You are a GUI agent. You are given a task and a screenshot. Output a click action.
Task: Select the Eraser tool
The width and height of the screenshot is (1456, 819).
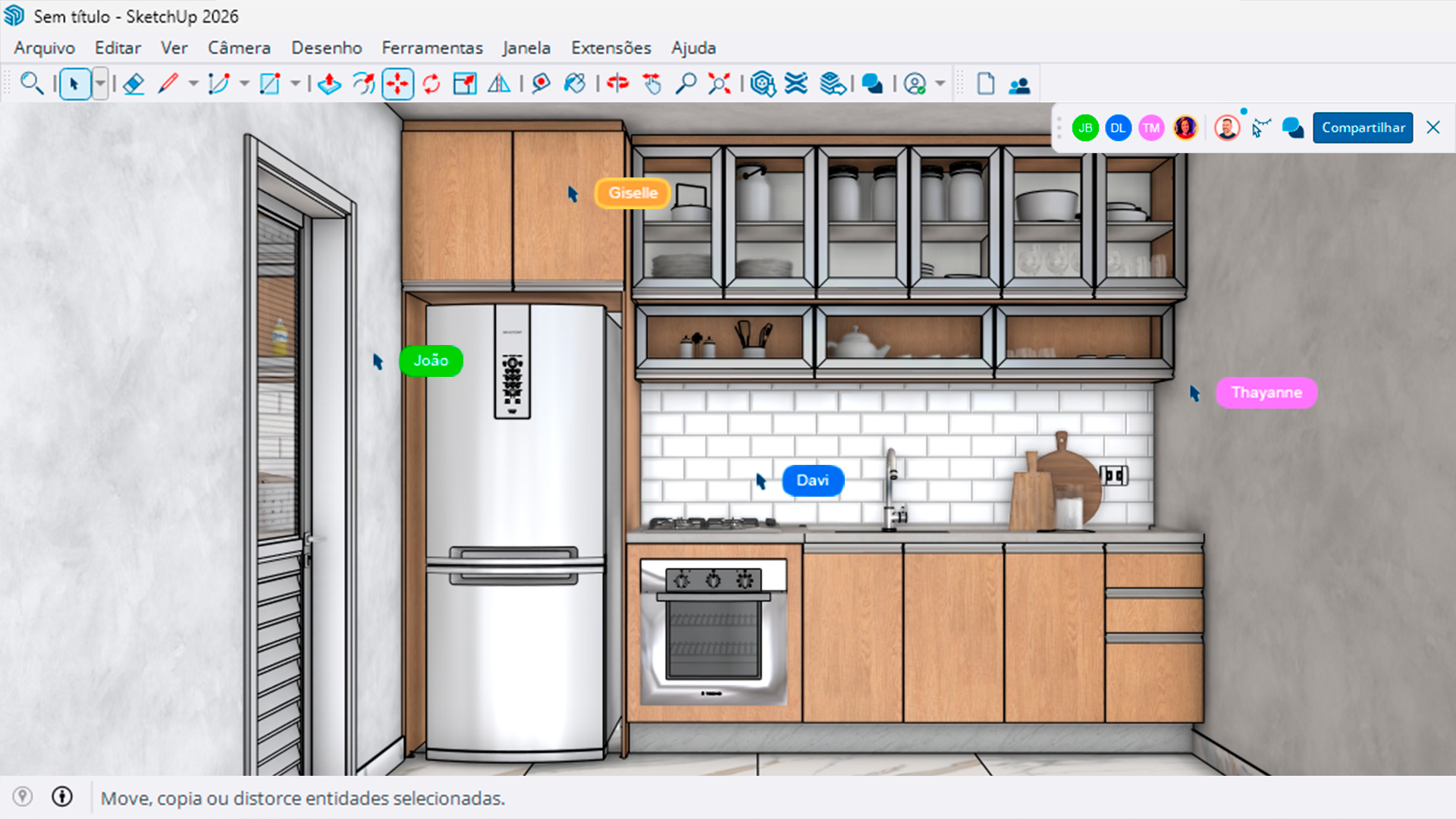click(133, 83)
